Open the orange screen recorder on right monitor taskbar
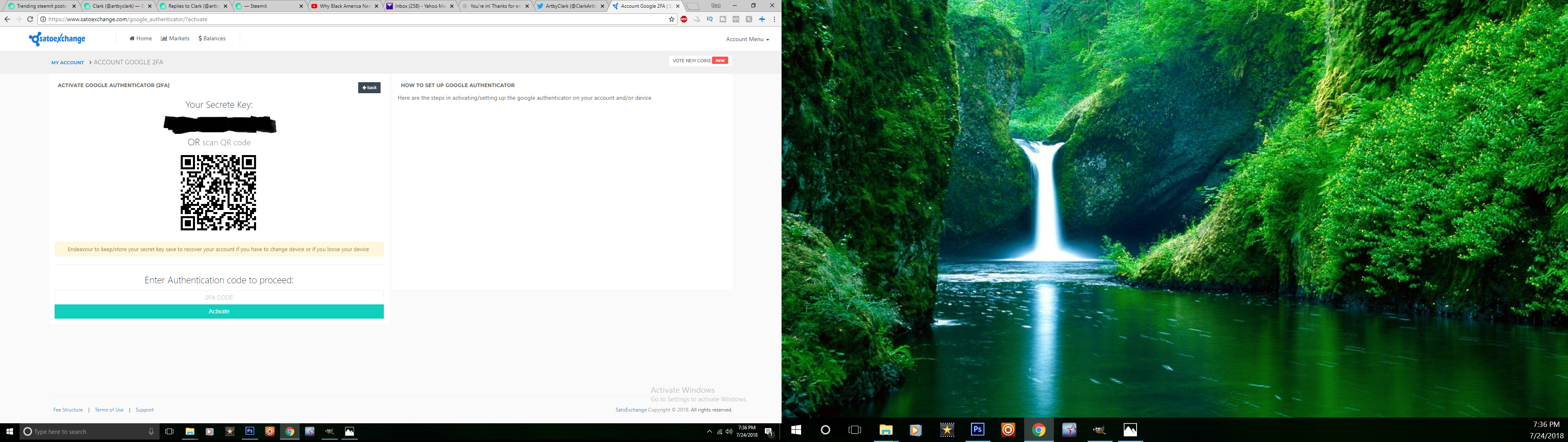Screen dimensions: 1568x442 pyautogui.click(x=1008, y=430)
